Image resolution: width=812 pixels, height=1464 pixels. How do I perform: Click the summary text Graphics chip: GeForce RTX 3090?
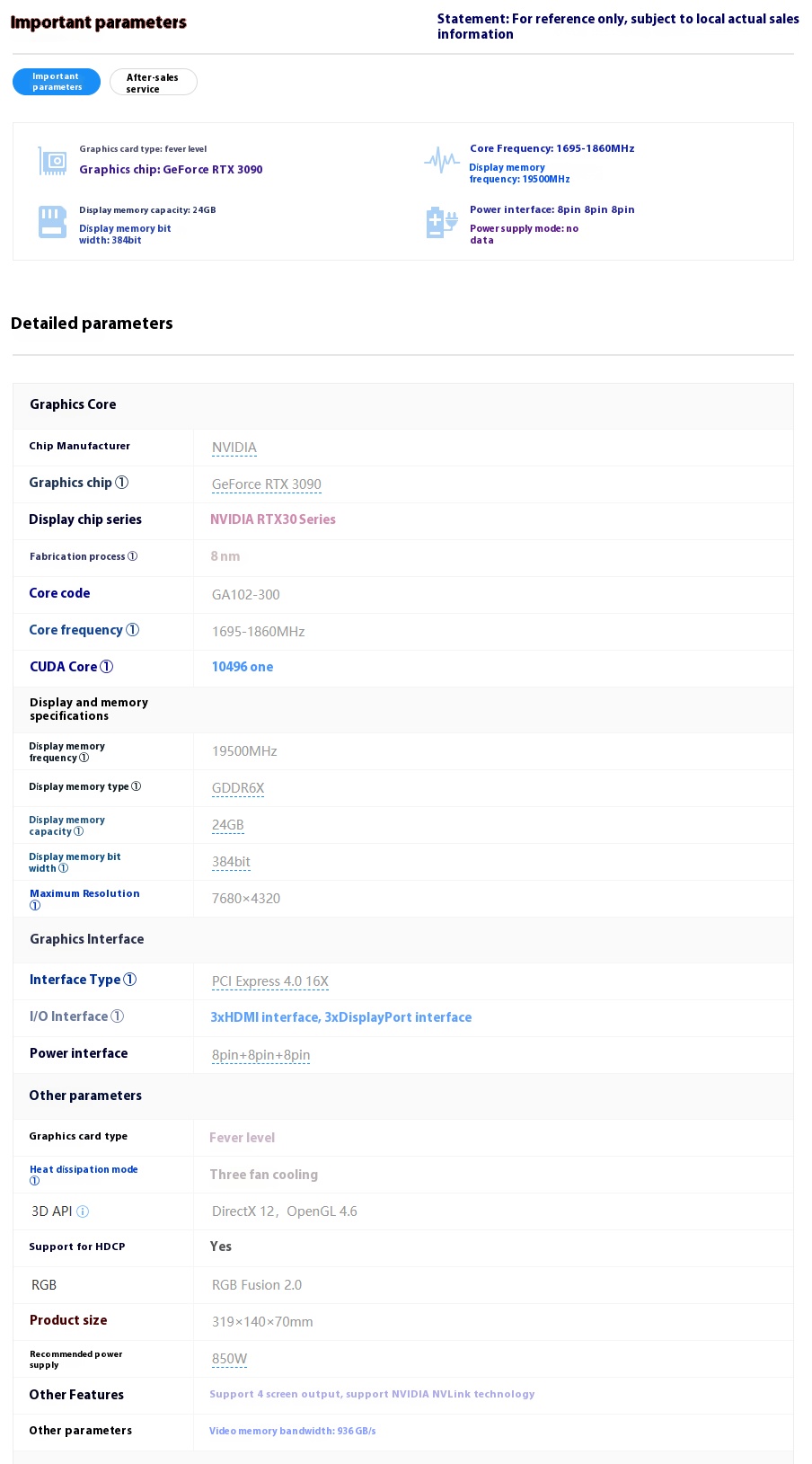[x=171, y=169]
